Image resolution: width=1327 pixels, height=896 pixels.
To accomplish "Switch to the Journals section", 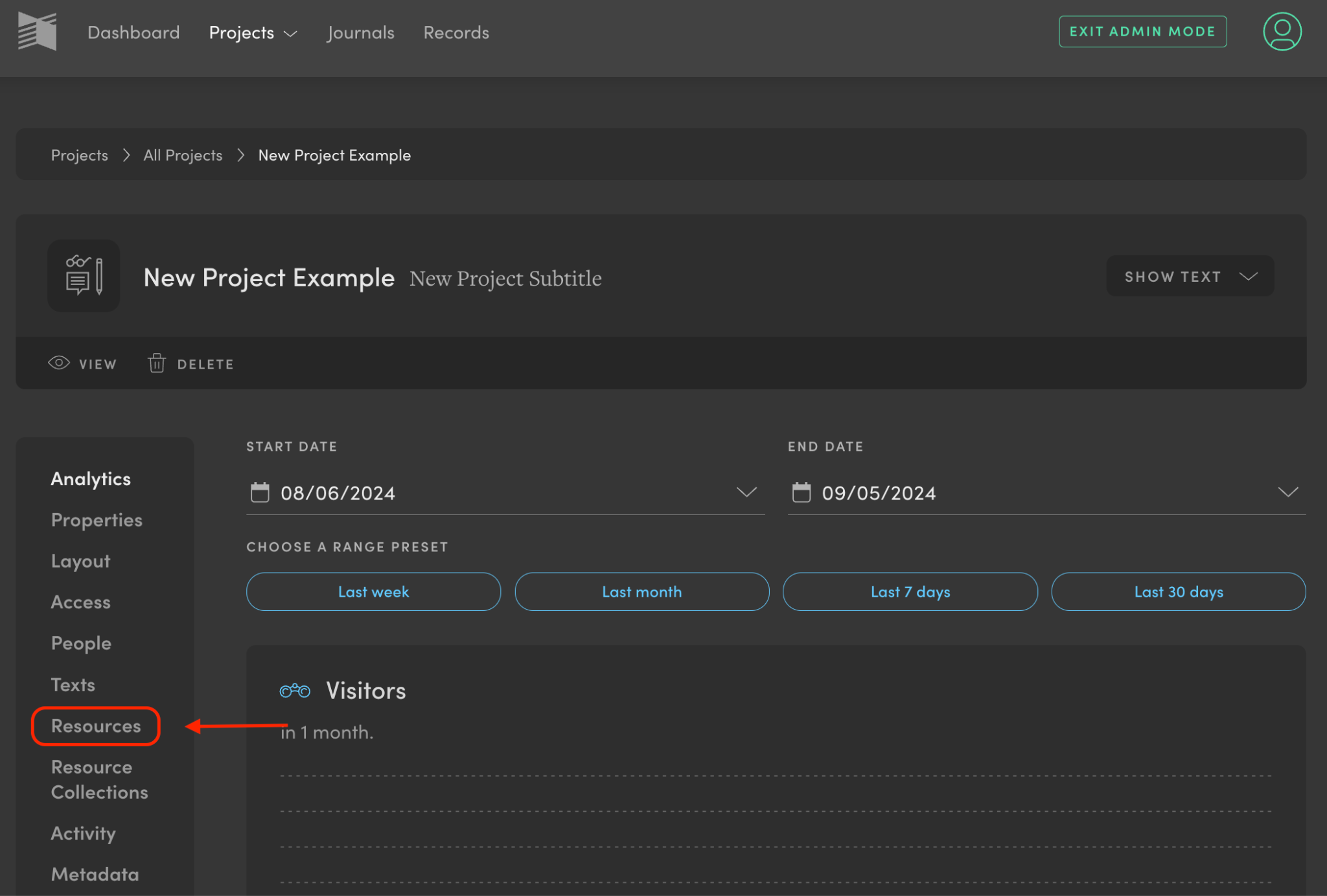I will click(x=360, y=32).
